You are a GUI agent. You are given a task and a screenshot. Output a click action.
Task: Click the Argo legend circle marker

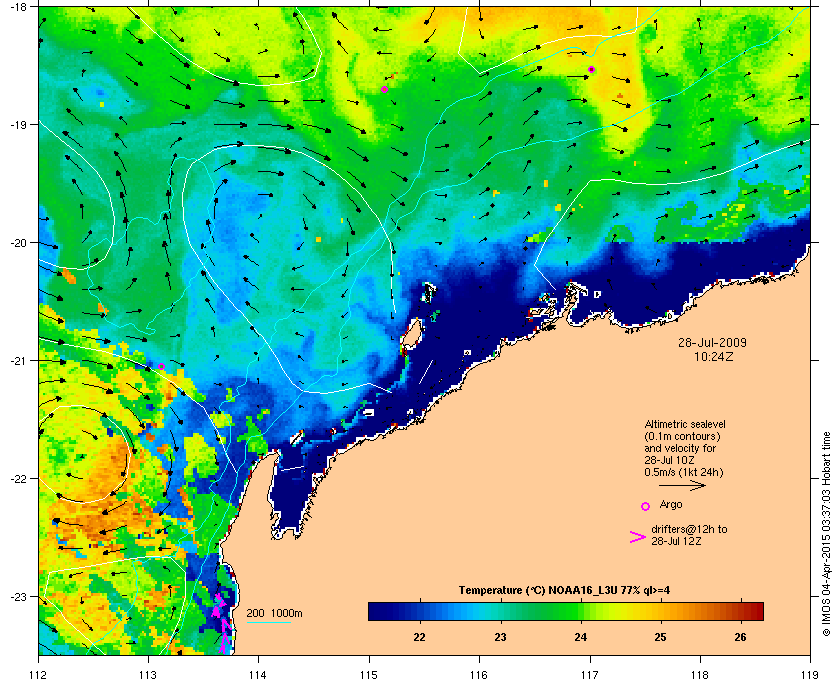point(646,506)
